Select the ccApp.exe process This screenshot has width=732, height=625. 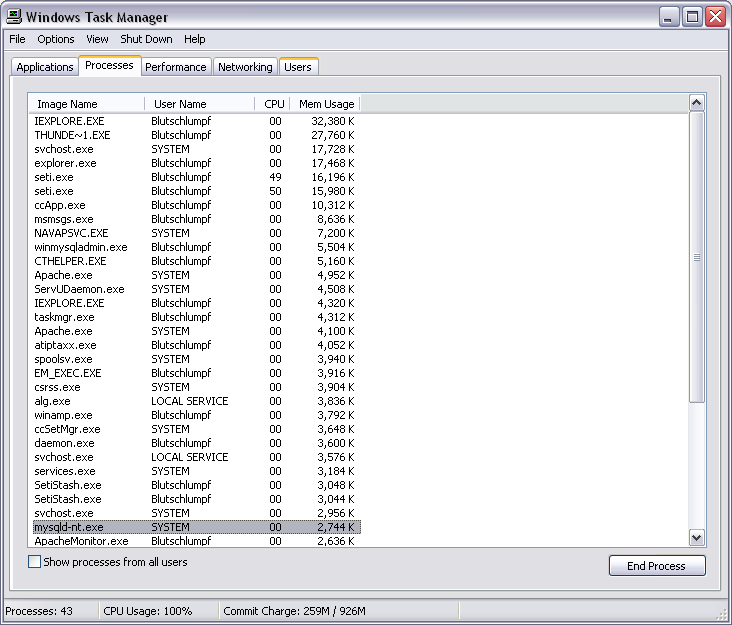[196, 205]
